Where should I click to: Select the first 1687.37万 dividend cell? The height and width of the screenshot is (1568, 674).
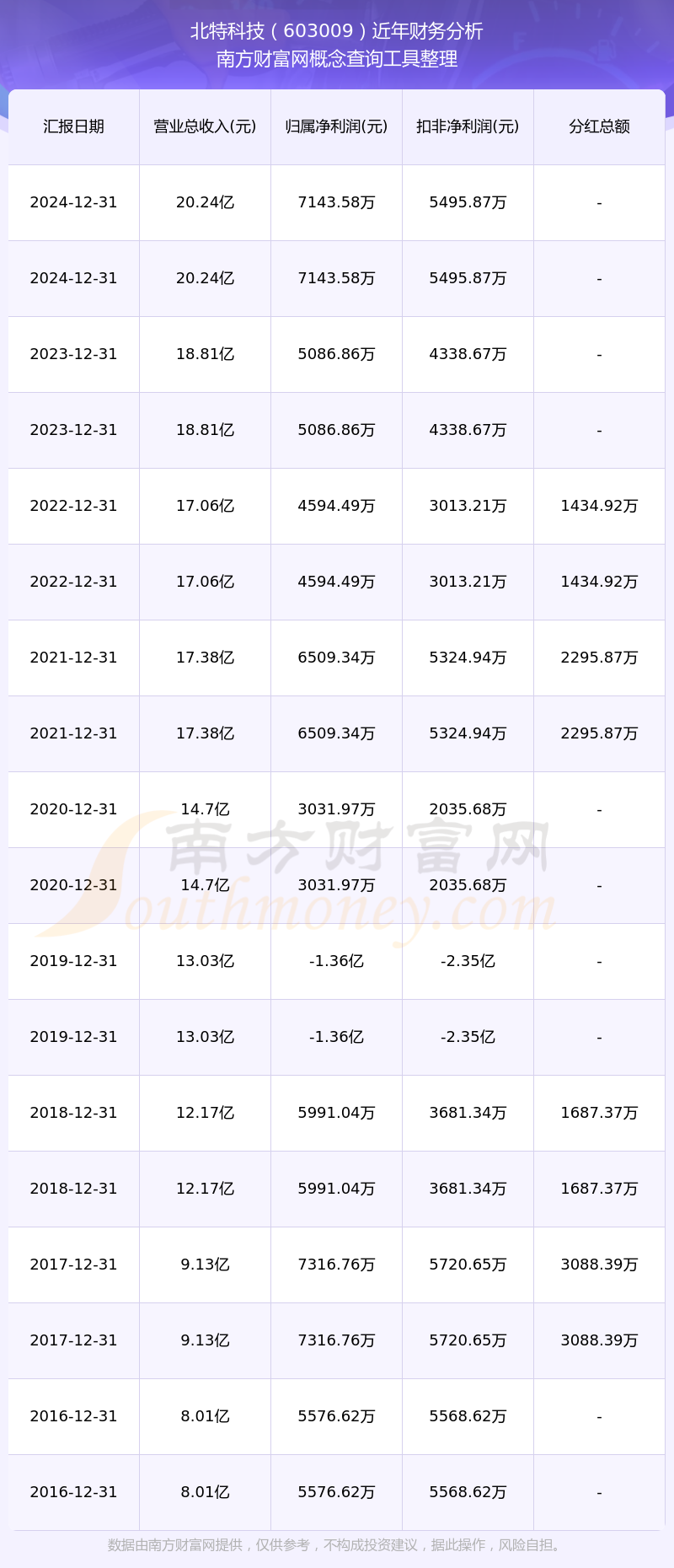click(x=599, y=1113)
